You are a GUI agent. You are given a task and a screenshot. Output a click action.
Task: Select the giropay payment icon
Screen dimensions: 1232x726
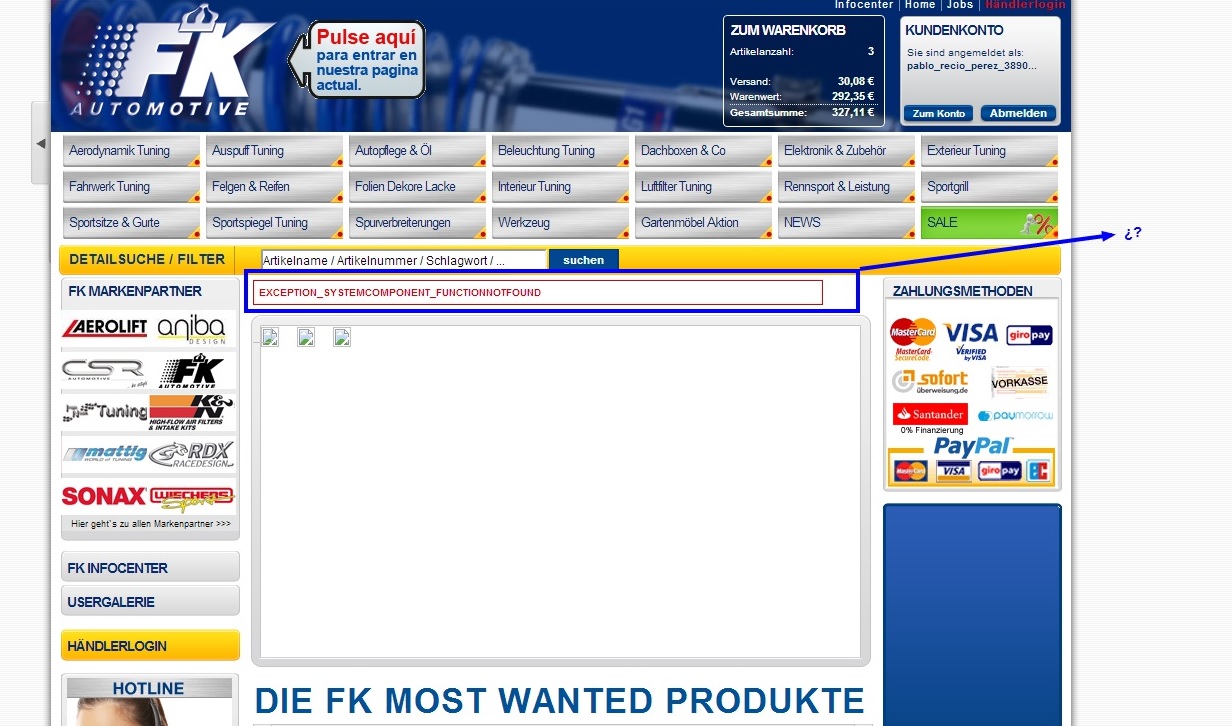1029,335
